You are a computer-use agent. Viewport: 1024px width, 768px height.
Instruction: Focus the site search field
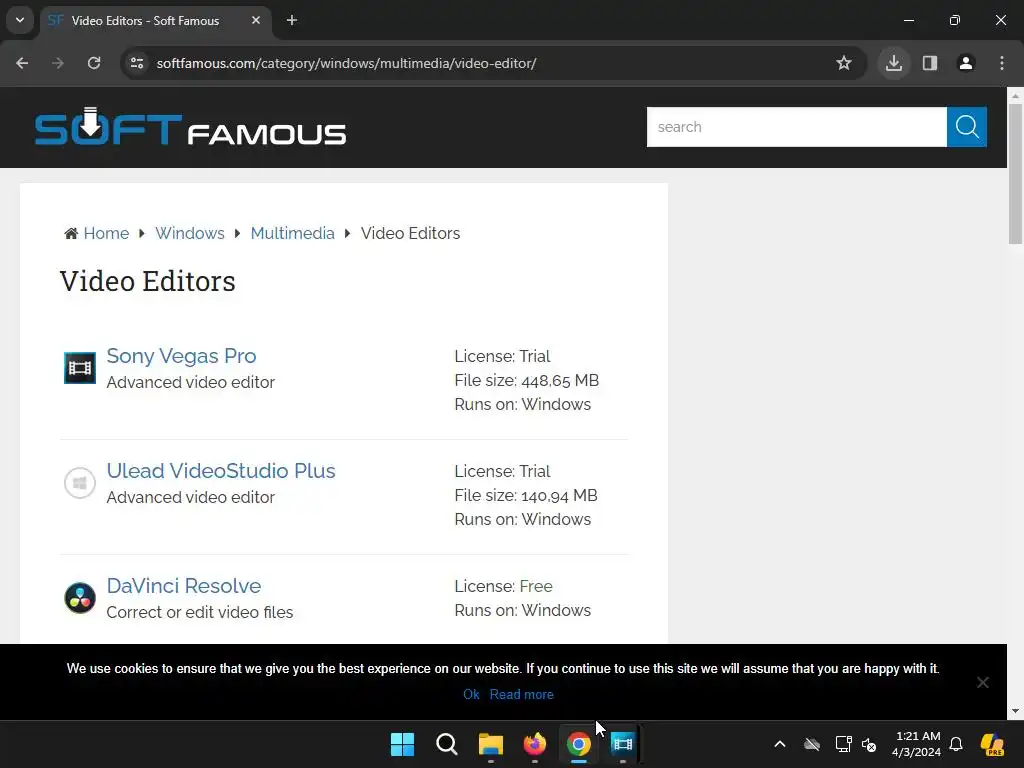click(x=797, y=127)
